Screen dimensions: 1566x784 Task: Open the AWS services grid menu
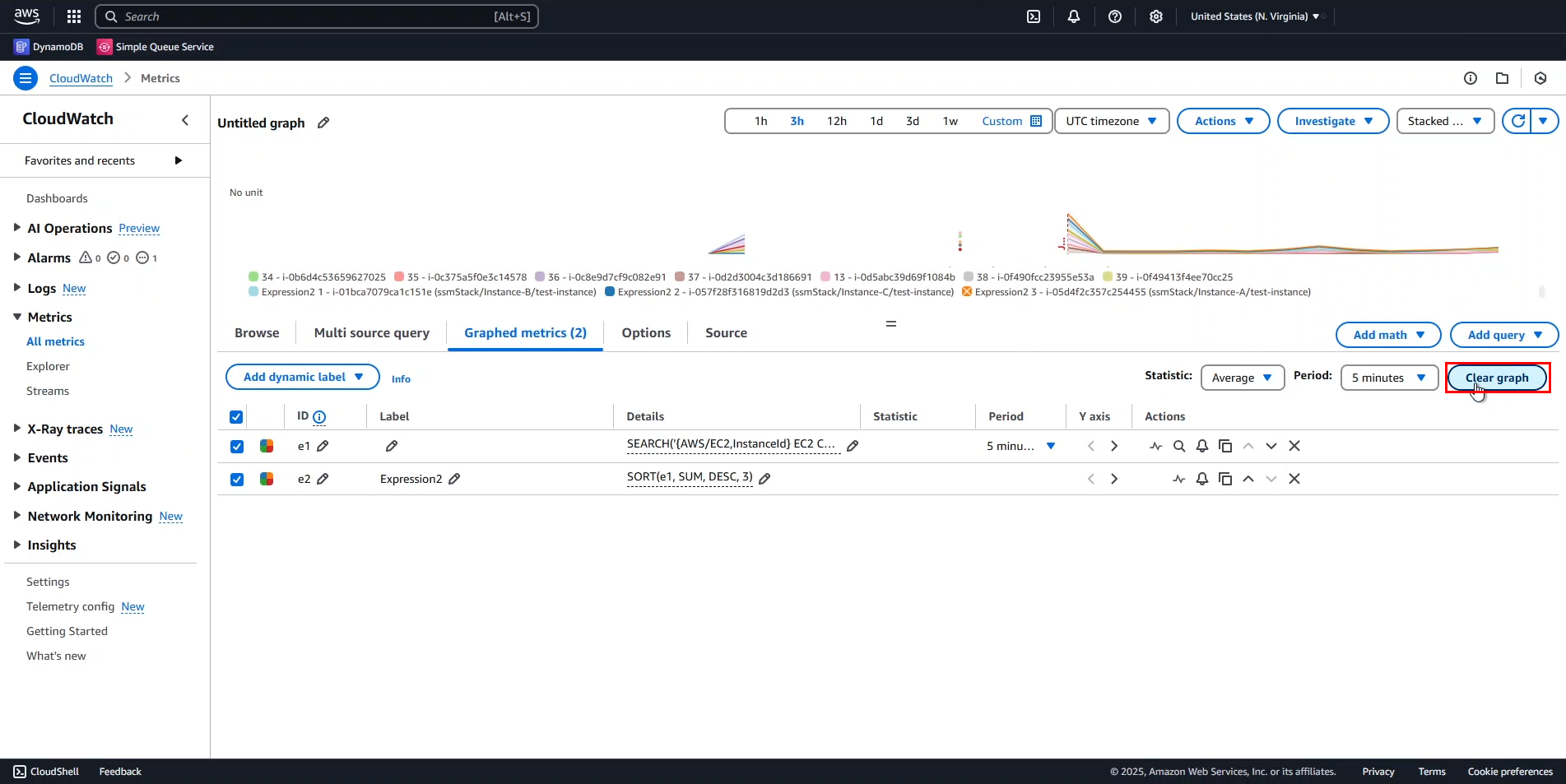73,16
